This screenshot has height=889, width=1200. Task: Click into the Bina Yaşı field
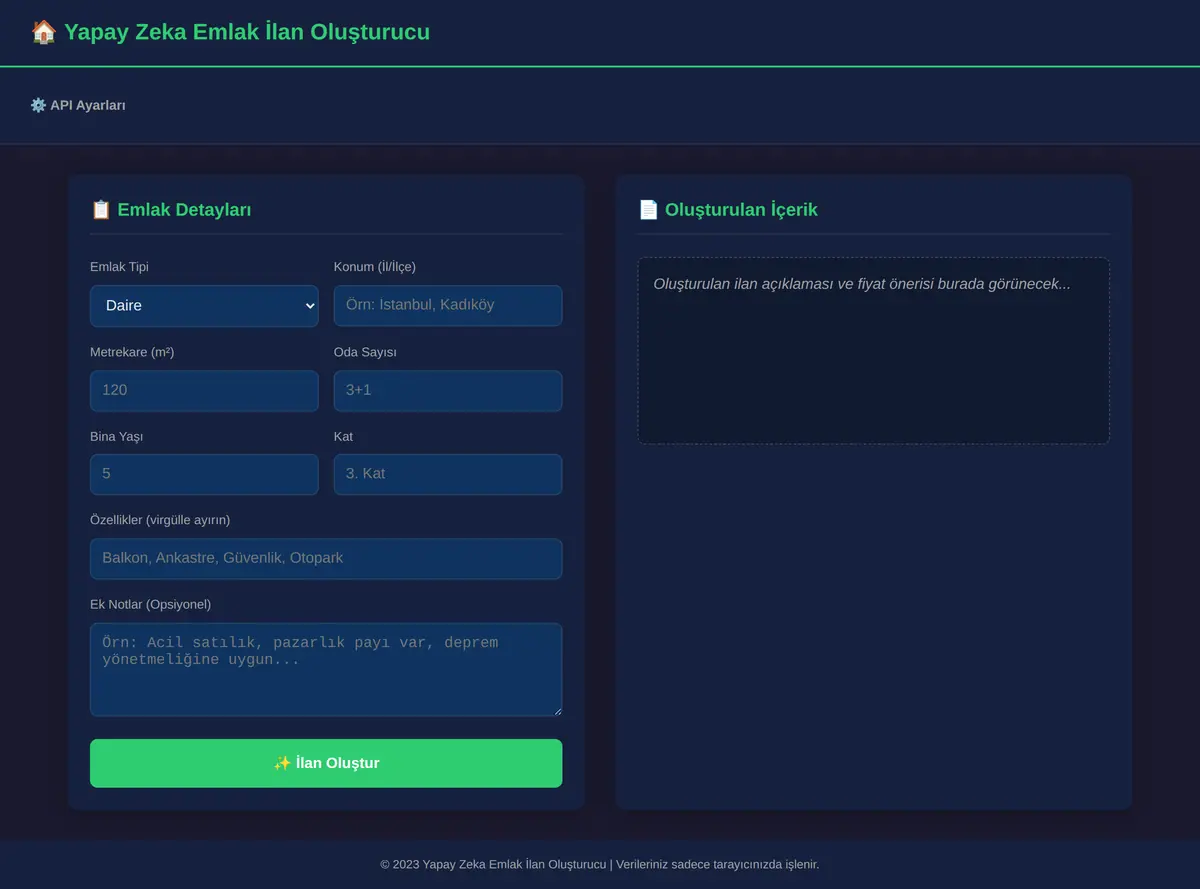tap(204, 474)
